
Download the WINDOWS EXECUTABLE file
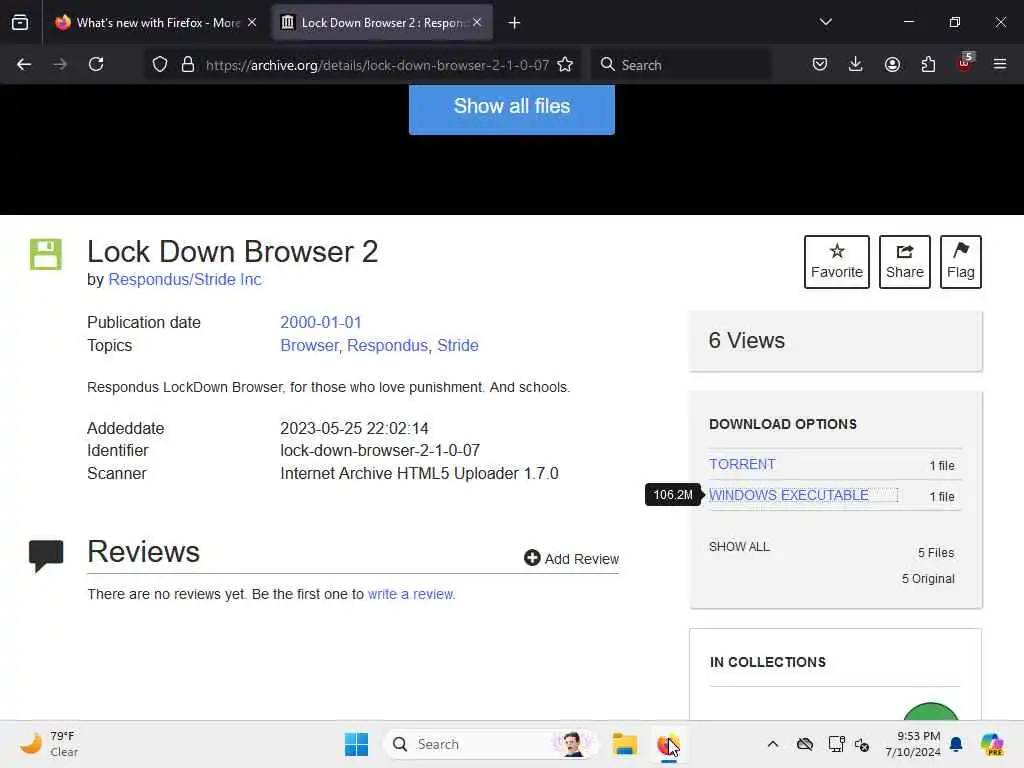pos(789,495)
